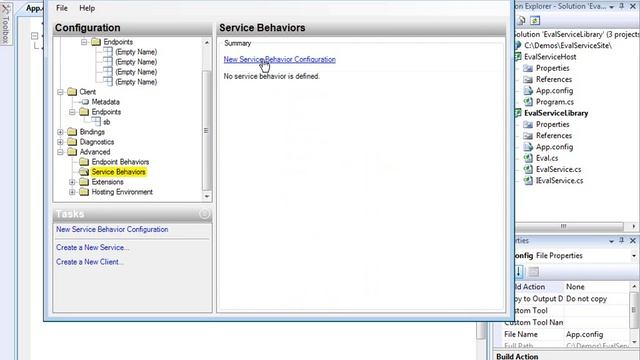Click the Solution Explorer refresh toolbar icon
Viewport: 640px width, 360px height.
coord(535,20)
